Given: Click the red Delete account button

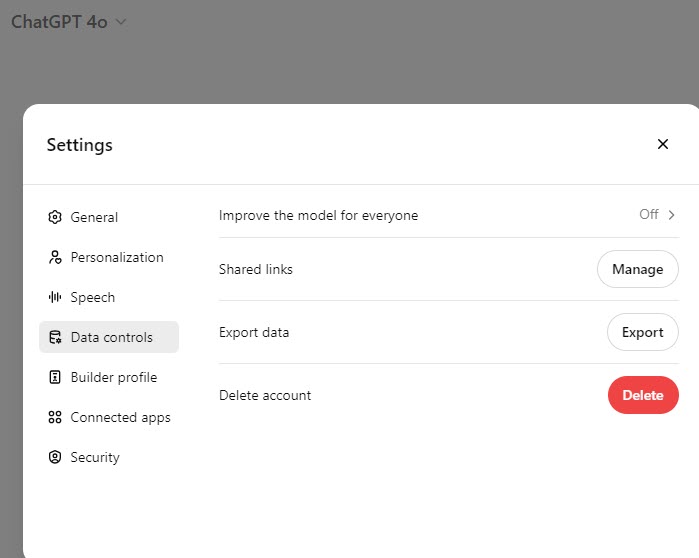Looking at the screenshot, I should click(x=642, y=395).
